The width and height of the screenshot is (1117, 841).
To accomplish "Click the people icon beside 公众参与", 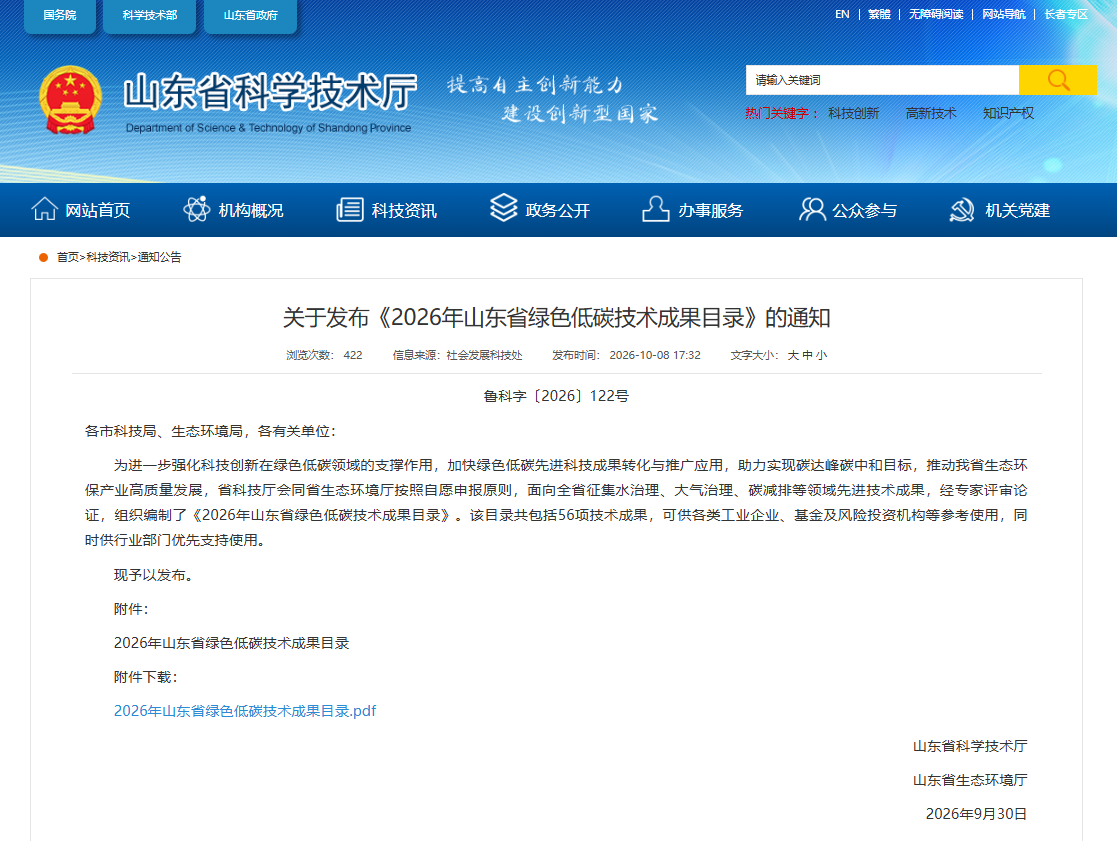I will (x=811, y=209).
